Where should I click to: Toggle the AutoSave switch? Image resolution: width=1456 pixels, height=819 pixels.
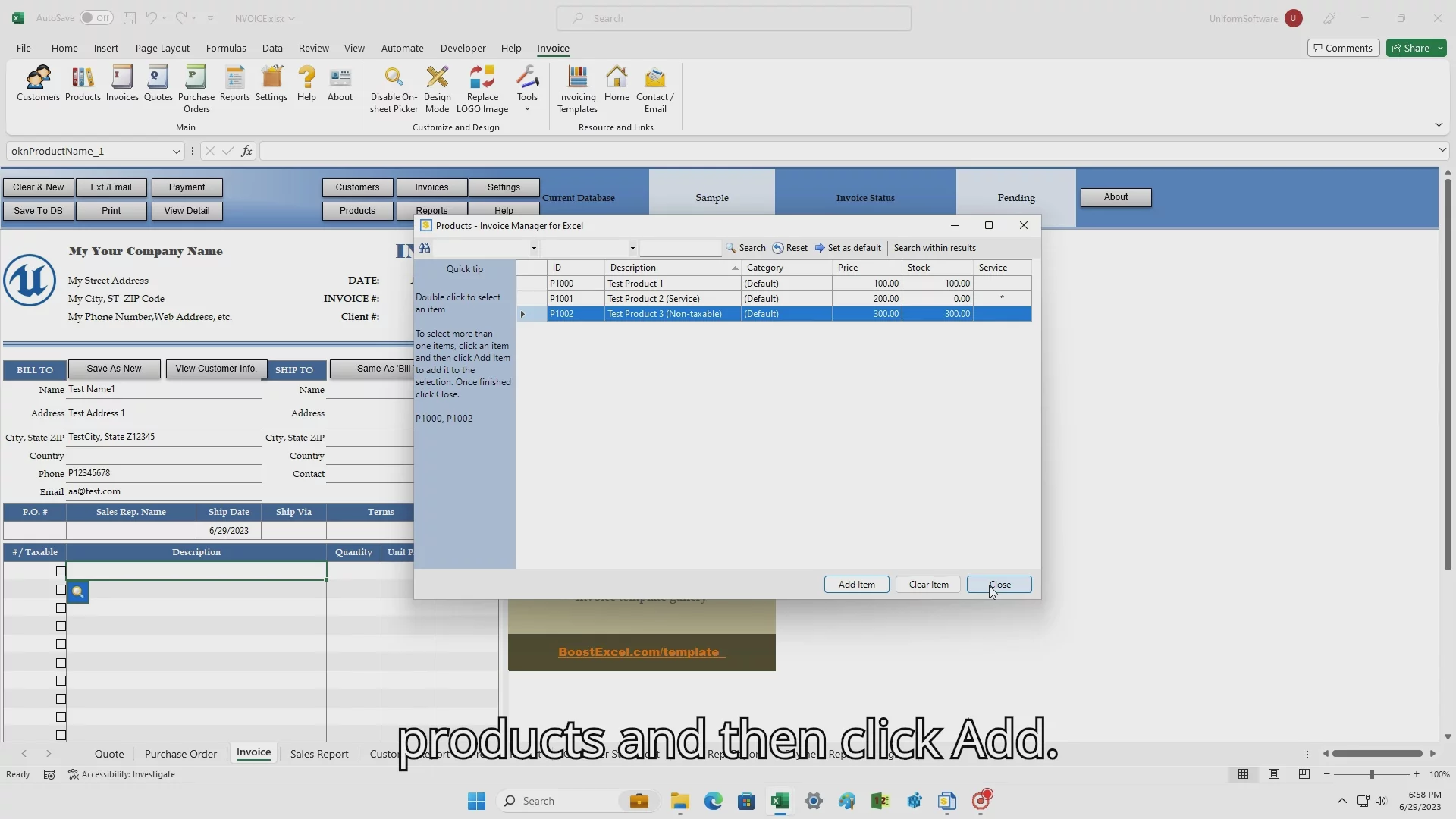96,18
